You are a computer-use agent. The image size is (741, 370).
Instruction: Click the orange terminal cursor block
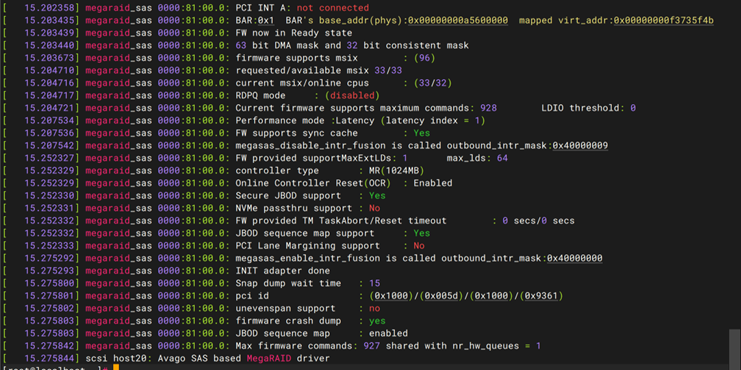tap(116, 368)
